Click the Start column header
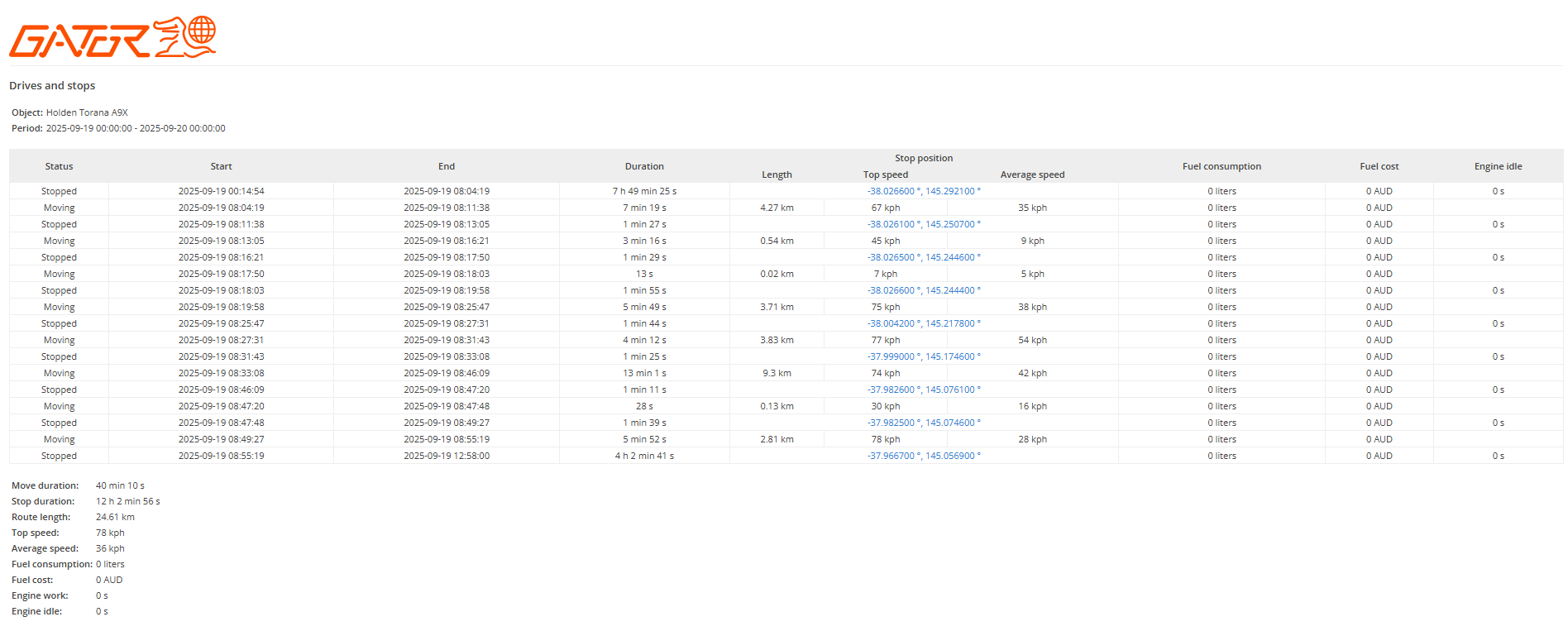 tap(221, 166)
